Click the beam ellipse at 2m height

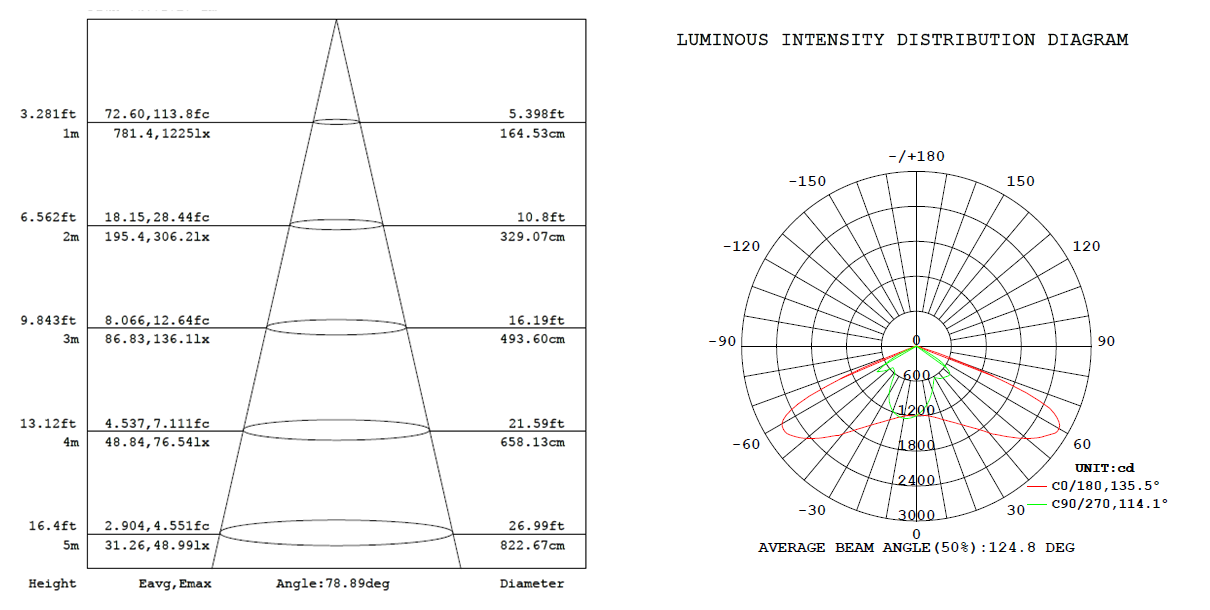pyautogui.click(x=336, y=224)
